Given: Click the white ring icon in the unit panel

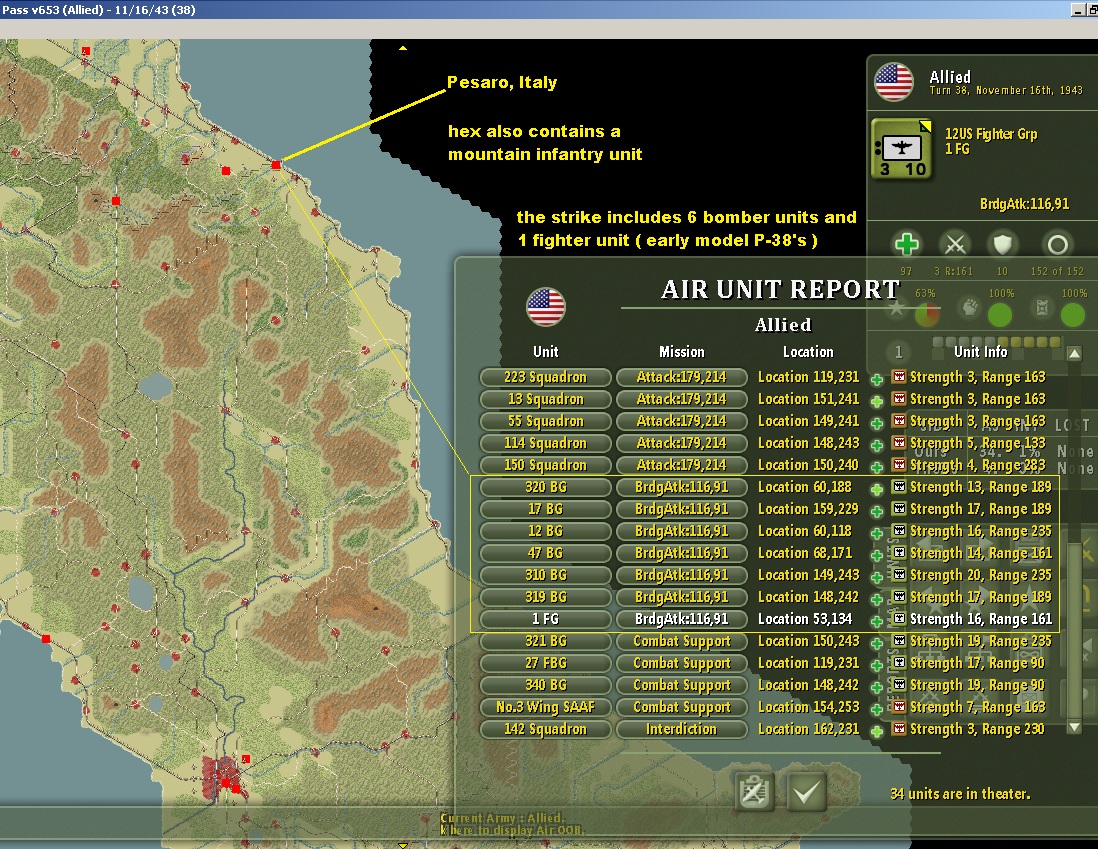Looking at the screenshot, I should [1057, 244].
